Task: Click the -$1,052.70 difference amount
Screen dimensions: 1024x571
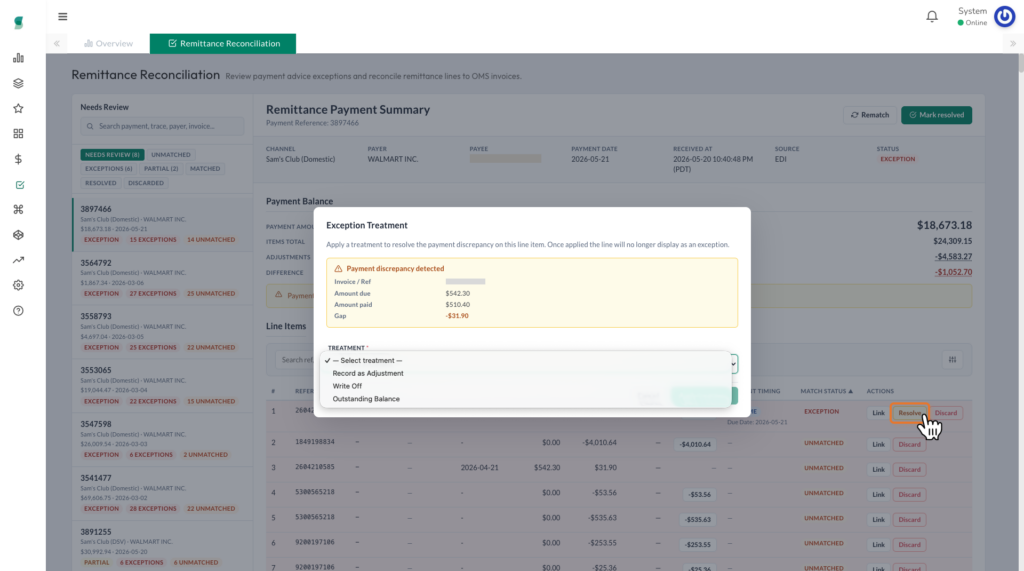Action: [x=953, y=272]
